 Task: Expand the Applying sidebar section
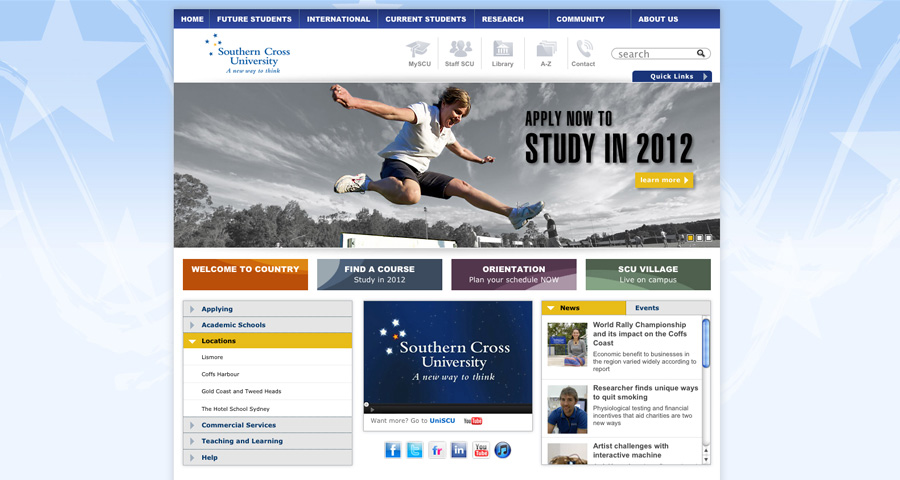point(267,309)
